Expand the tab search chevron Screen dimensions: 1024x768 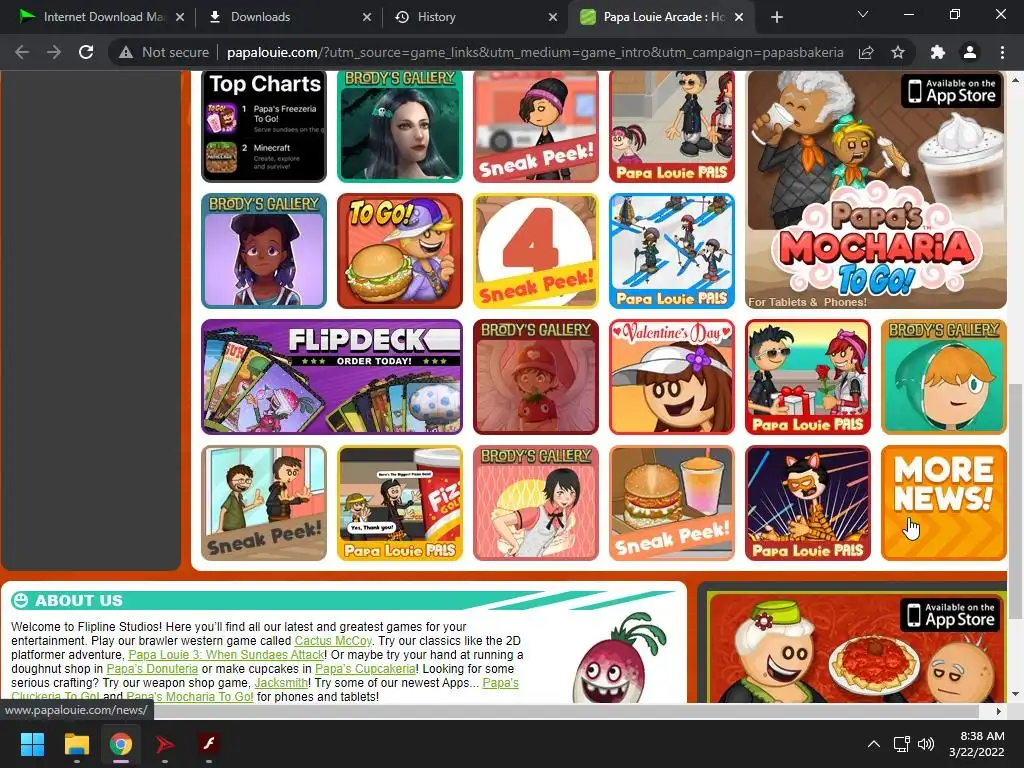[x=863, y=14]
